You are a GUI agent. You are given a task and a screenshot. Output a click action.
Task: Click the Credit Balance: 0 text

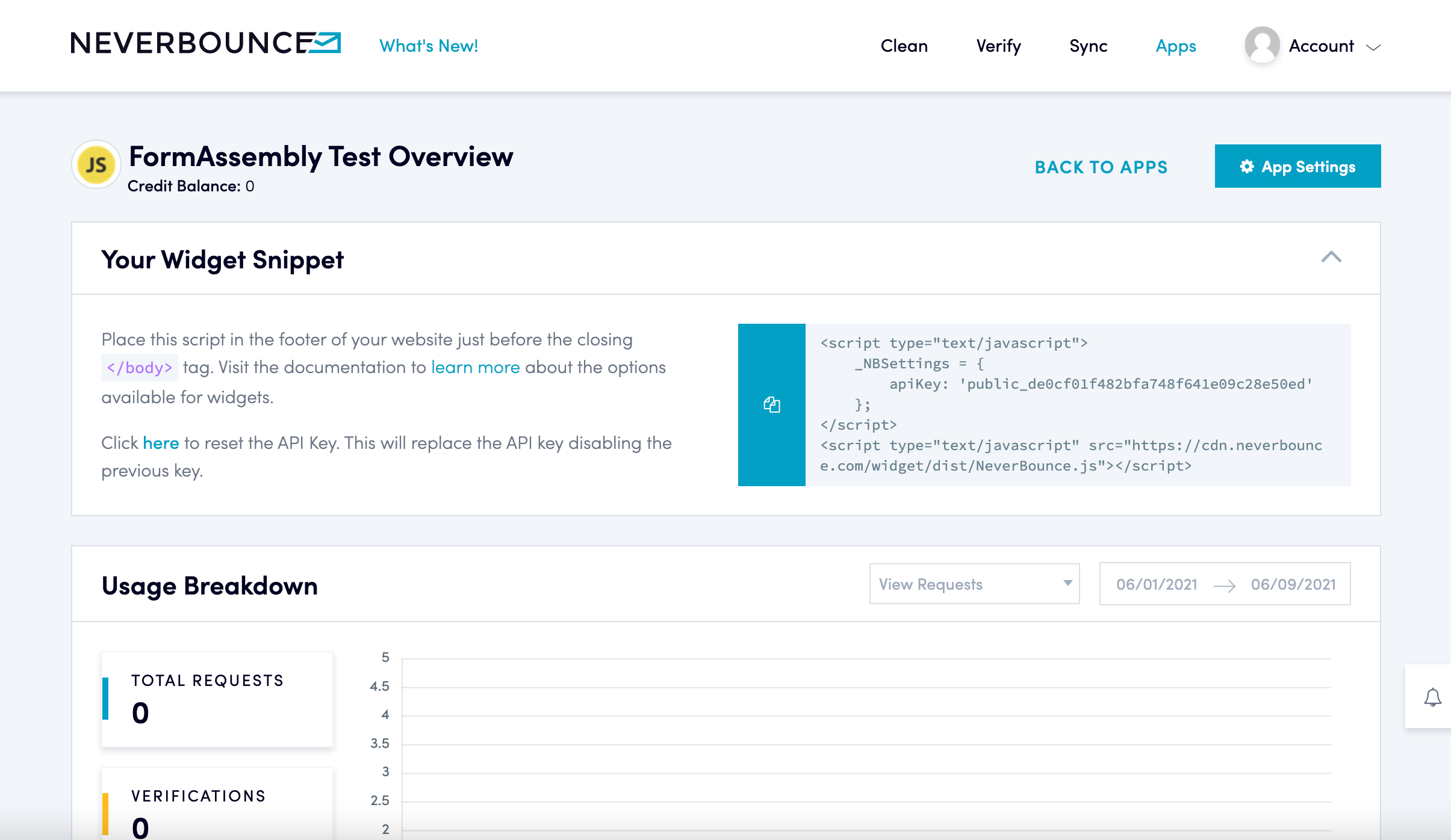[x=191, y=187]
